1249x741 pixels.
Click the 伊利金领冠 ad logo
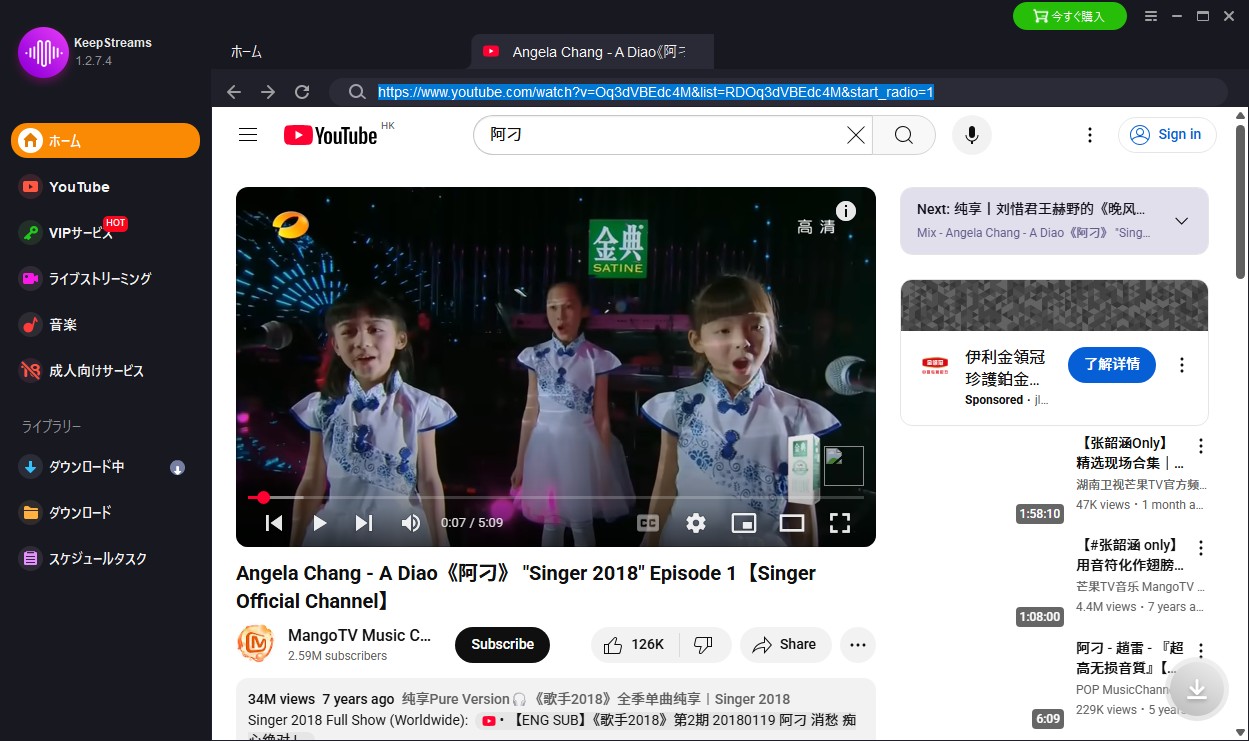click(935, 365)
